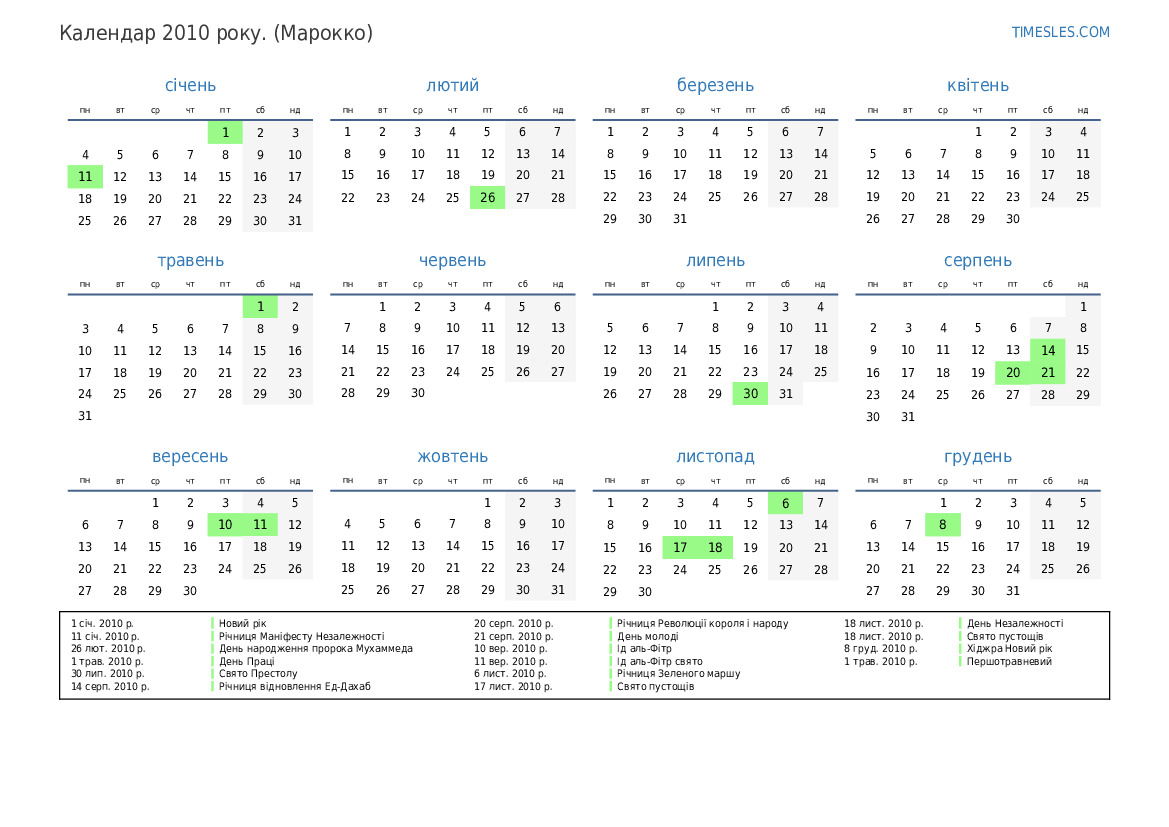This screenshot has width=1169, height=827.
Task: Select the 'липень' month heading
Action: (x=715, y=260)
